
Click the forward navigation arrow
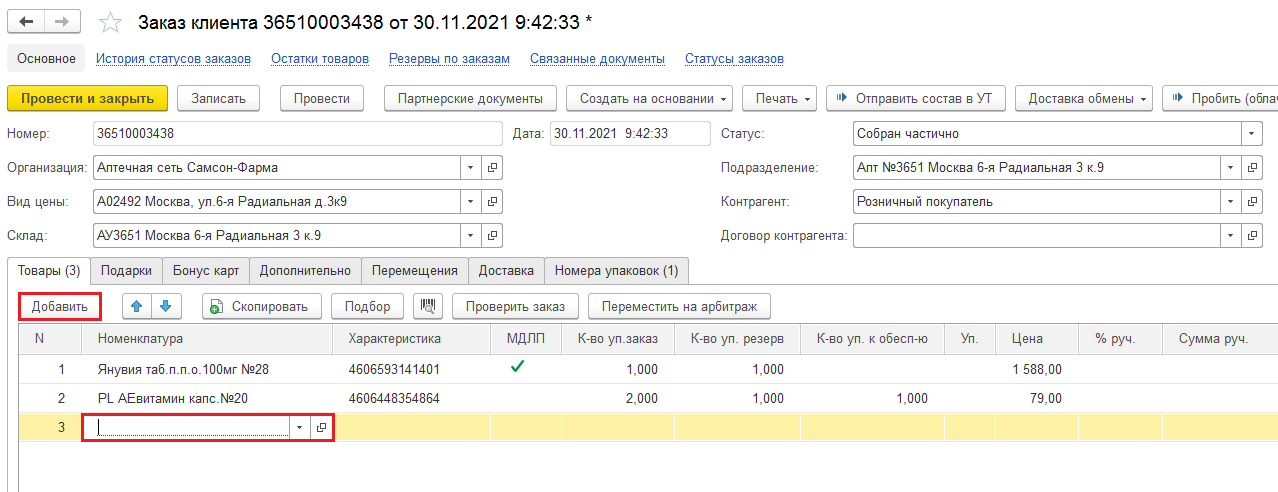pos(63,21)
